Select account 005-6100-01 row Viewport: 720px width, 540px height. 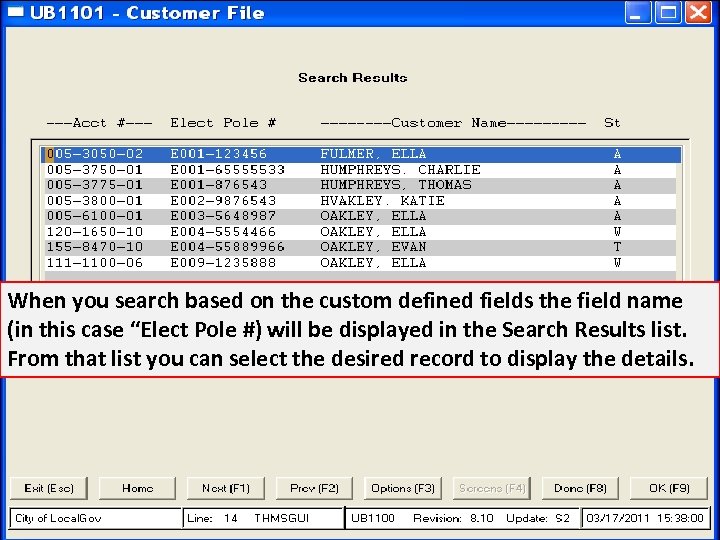[x=360, y=216]
